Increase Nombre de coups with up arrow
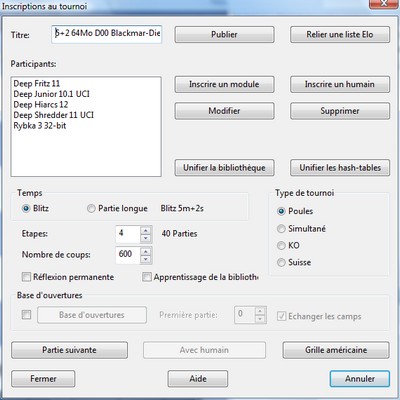Screen dimensions: 400x400 145,251
